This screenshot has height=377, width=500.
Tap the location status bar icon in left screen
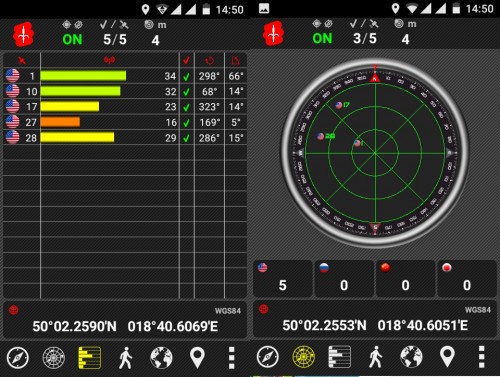tap(146, 10)
